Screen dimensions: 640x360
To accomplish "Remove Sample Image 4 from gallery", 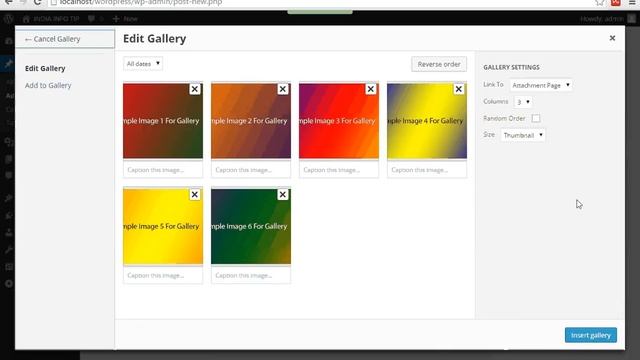I will (458, 89).
